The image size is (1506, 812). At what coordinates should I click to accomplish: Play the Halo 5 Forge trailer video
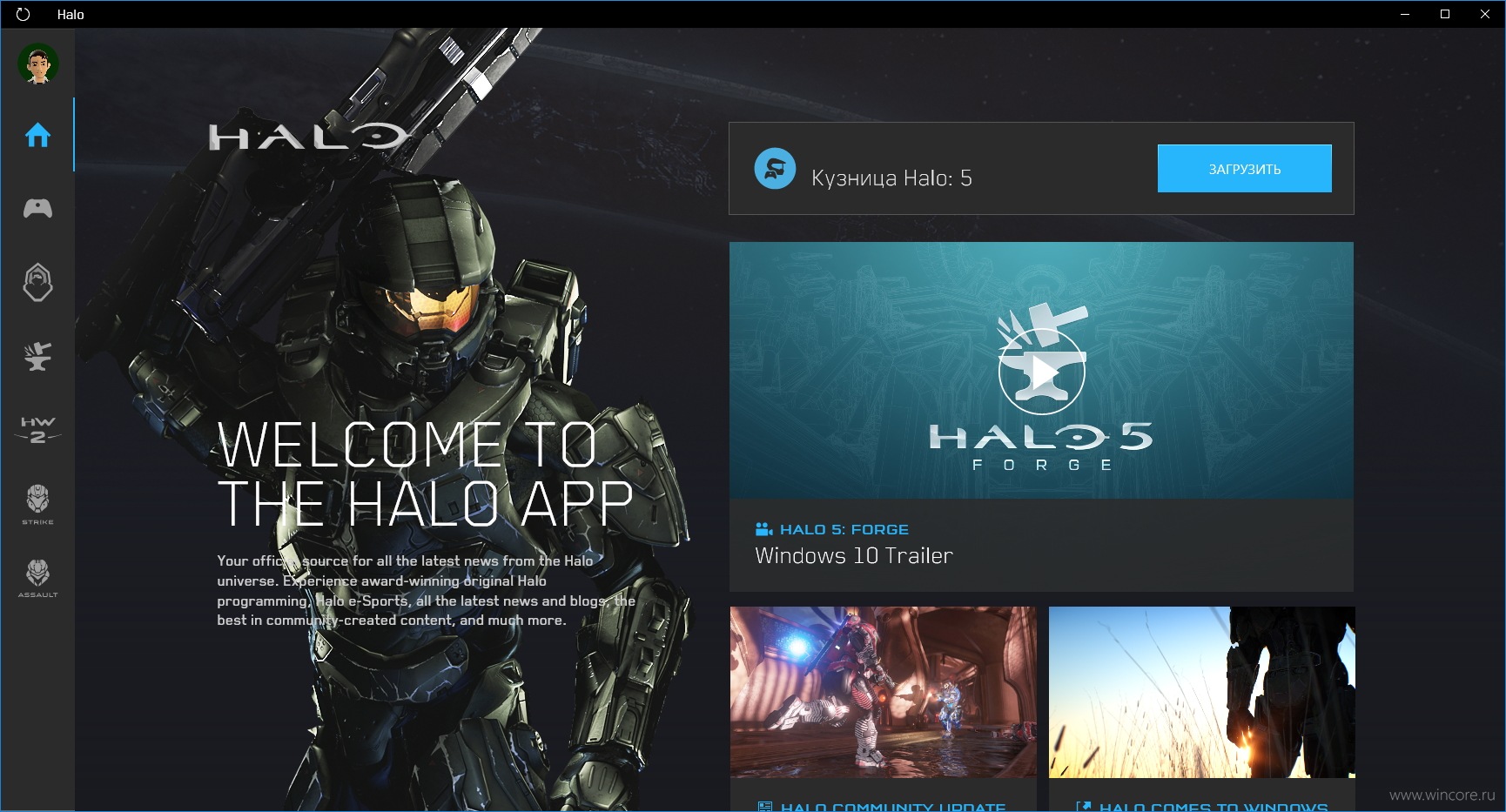[1041, 371]
